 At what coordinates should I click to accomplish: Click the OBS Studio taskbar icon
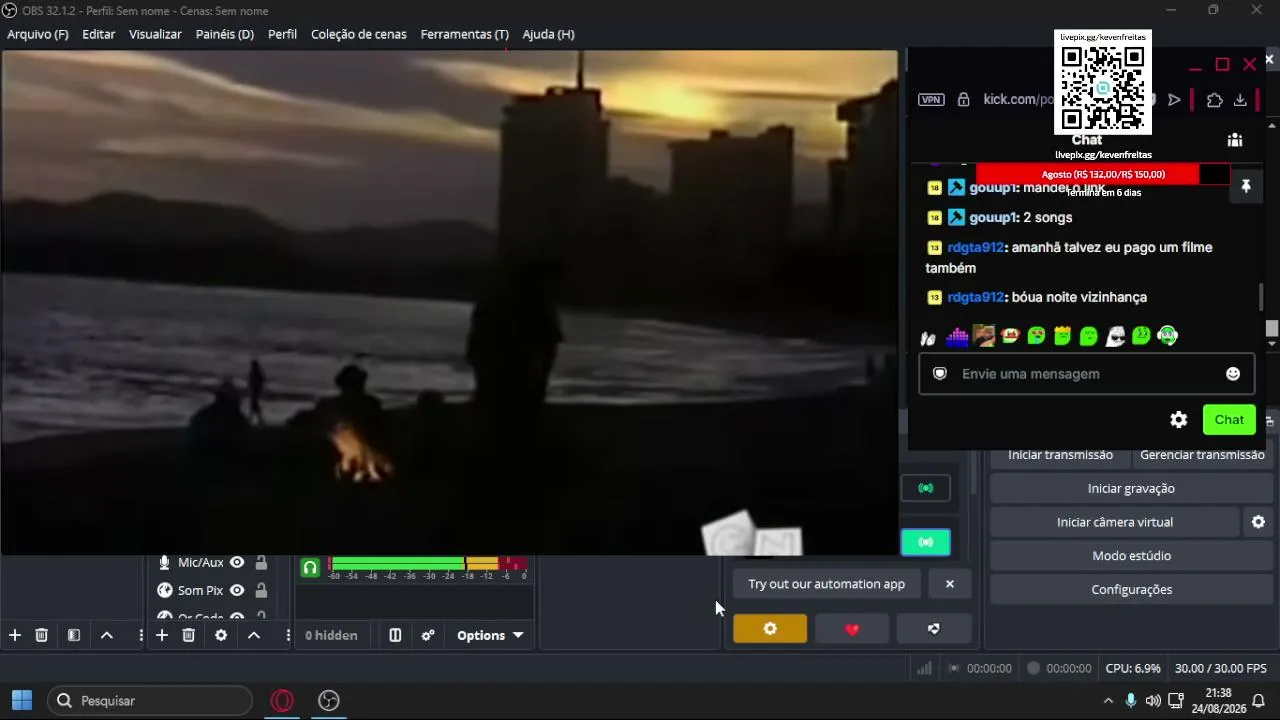(x=329, y=701)
